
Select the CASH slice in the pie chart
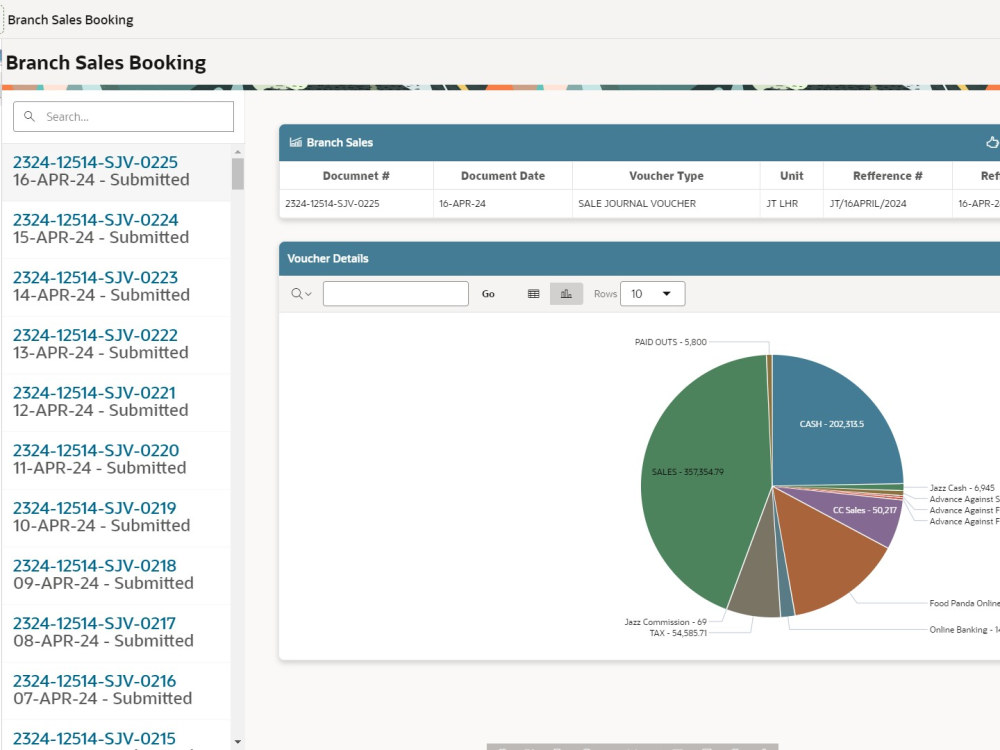coord(830,425)
